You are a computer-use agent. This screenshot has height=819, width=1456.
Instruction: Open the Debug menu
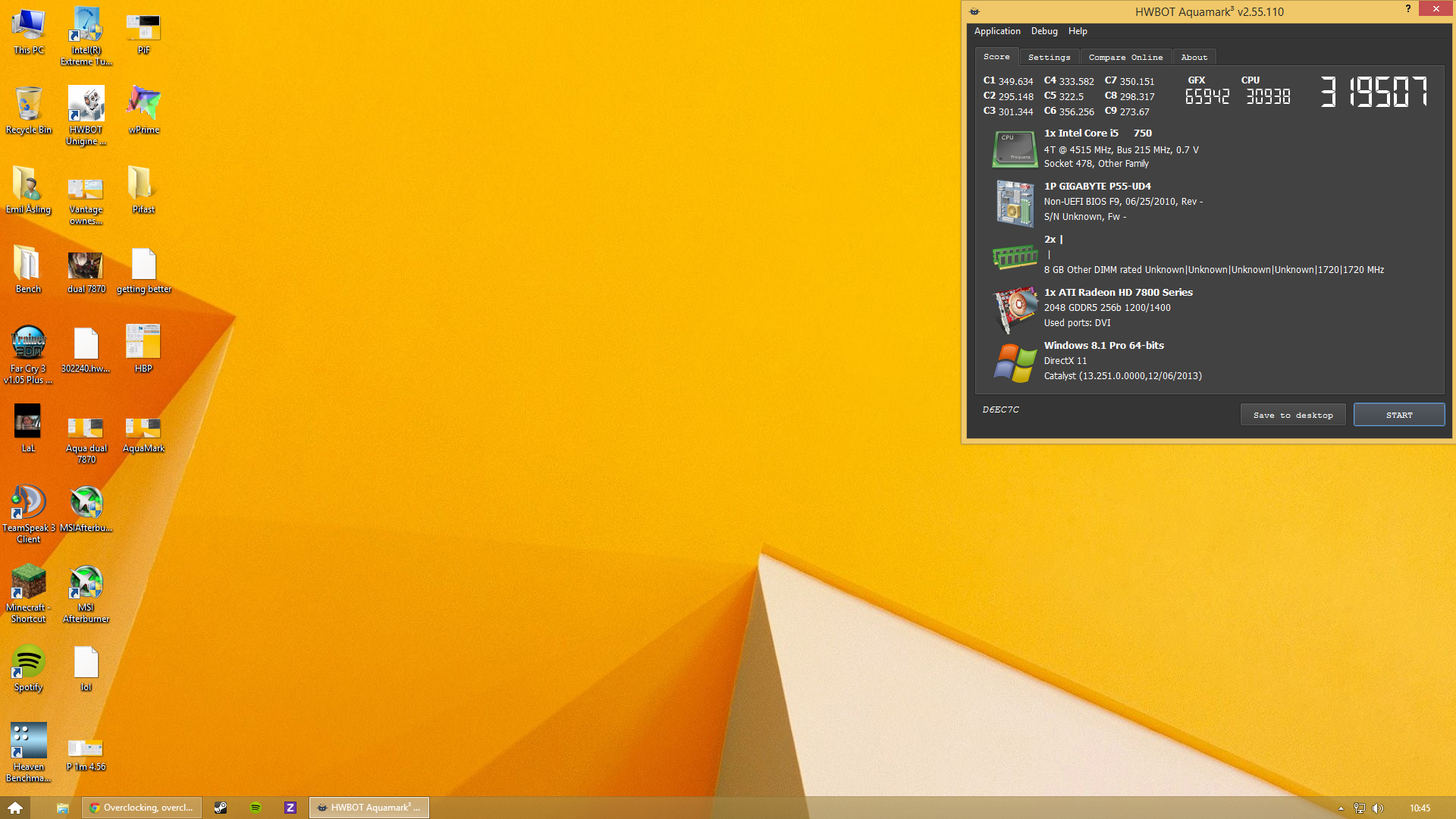click(x=1043, y=31)
